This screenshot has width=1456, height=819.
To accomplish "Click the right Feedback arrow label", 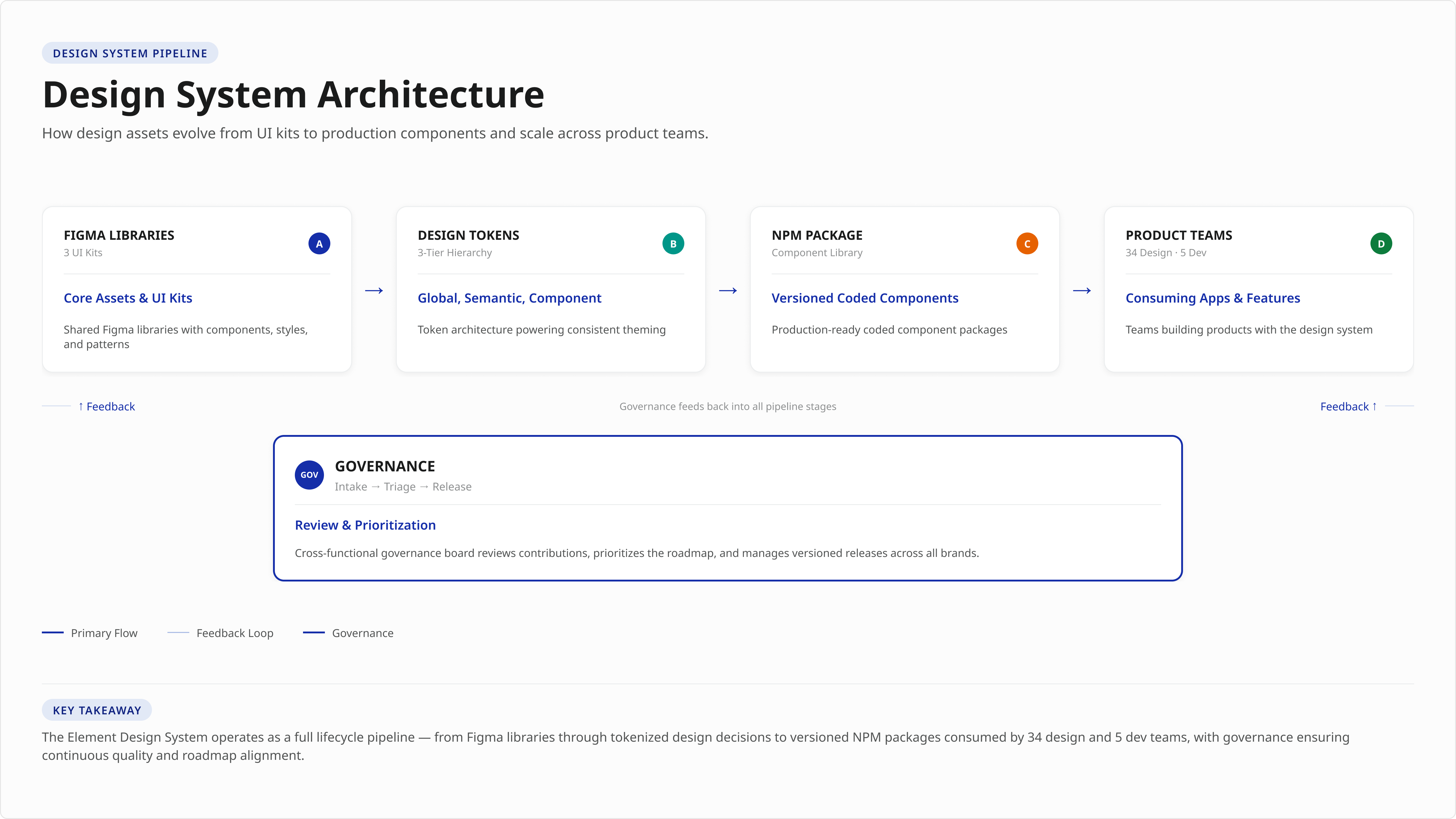I will tap(1348, 406).
